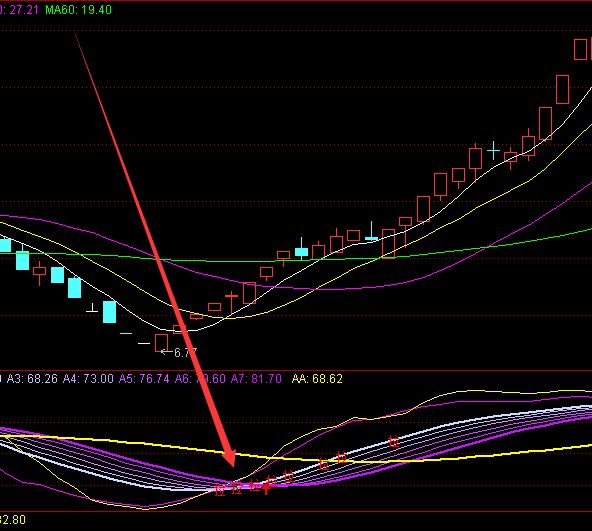Click the A4: 73.00 indicator value
This screenshot has width=592, height=531.
click(x=88, y=378)
